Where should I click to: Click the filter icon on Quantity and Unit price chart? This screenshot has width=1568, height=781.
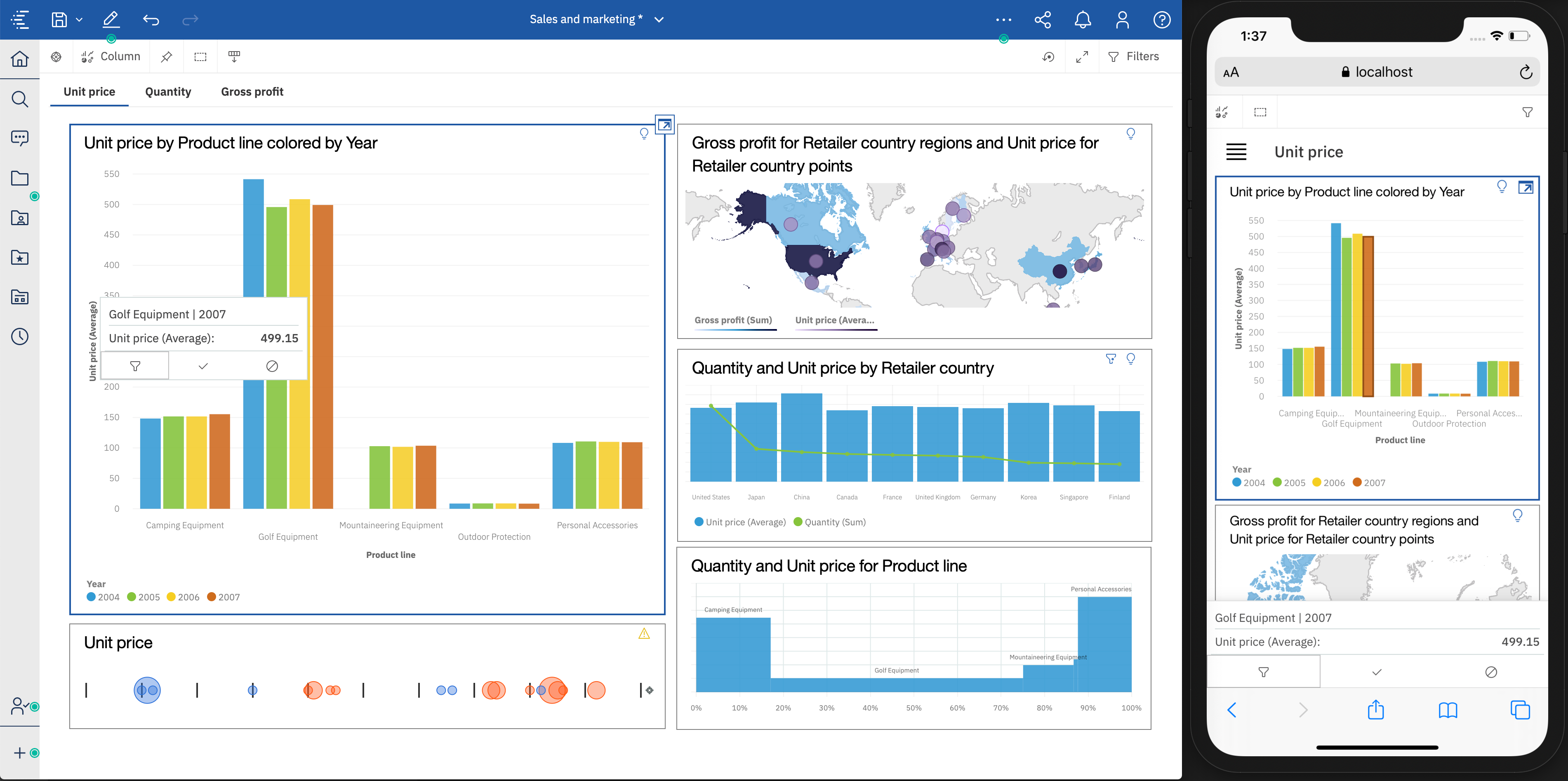(x=1111, y=359)
